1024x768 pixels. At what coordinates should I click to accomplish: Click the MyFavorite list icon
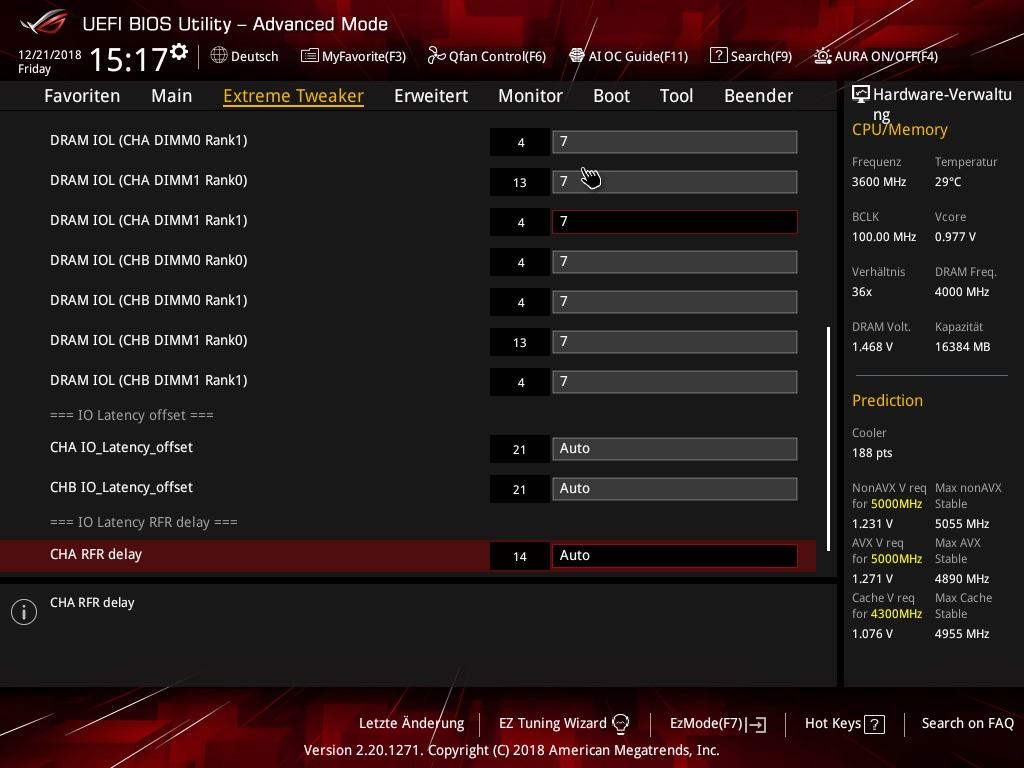[309, 56]
